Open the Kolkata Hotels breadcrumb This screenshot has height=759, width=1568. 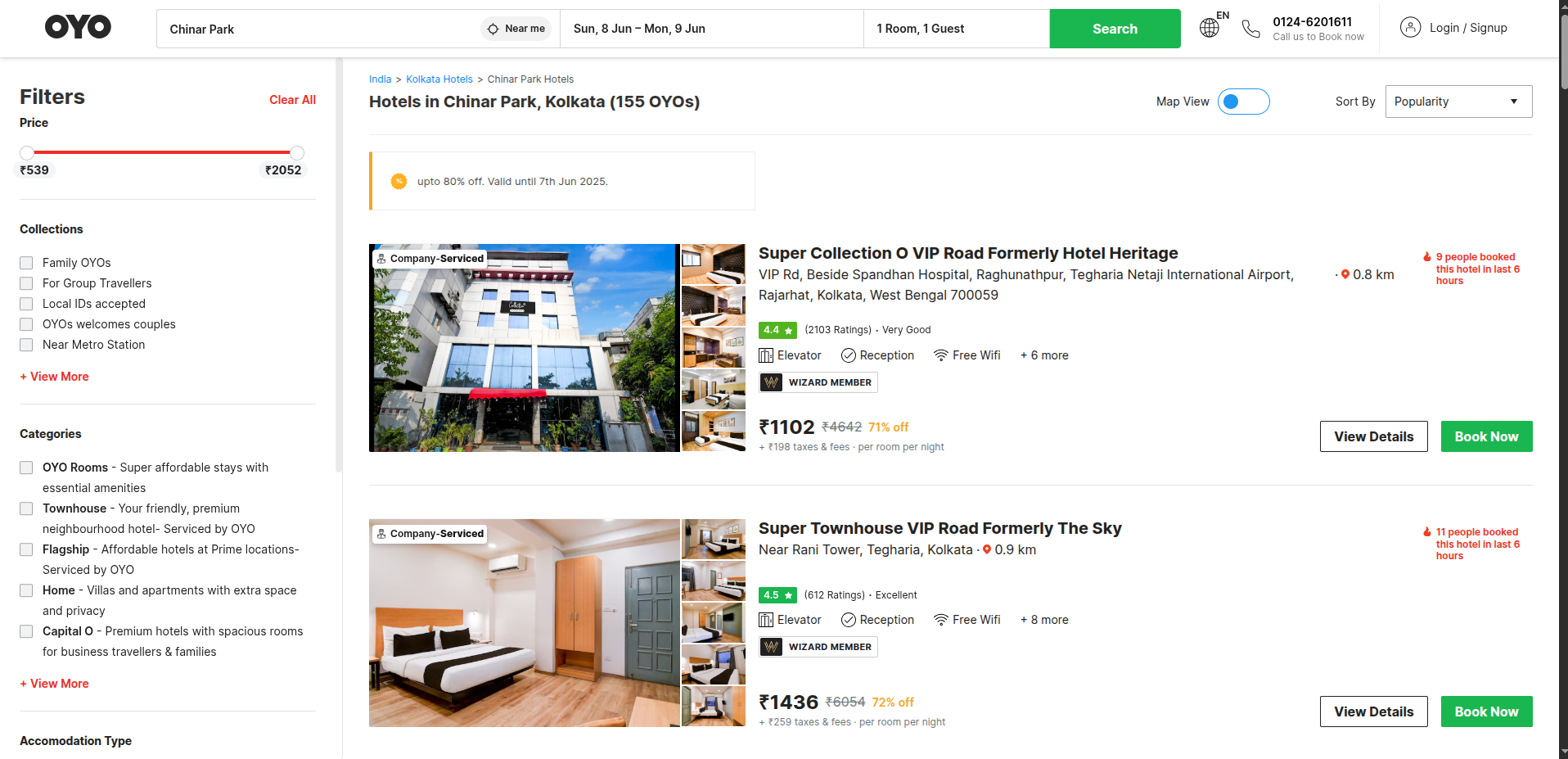(x=439, y=79)
